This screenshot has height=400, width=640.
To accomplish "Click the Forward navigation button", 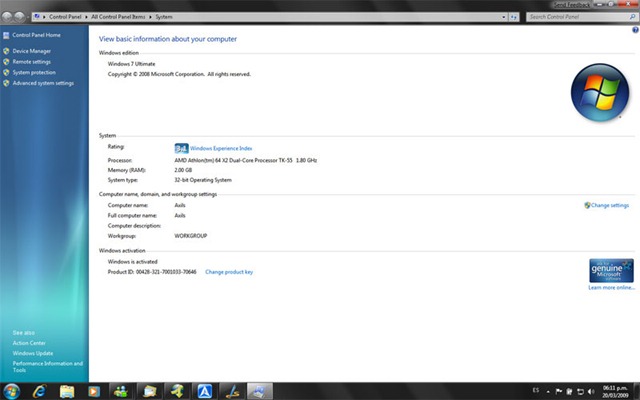I will 19,17.
